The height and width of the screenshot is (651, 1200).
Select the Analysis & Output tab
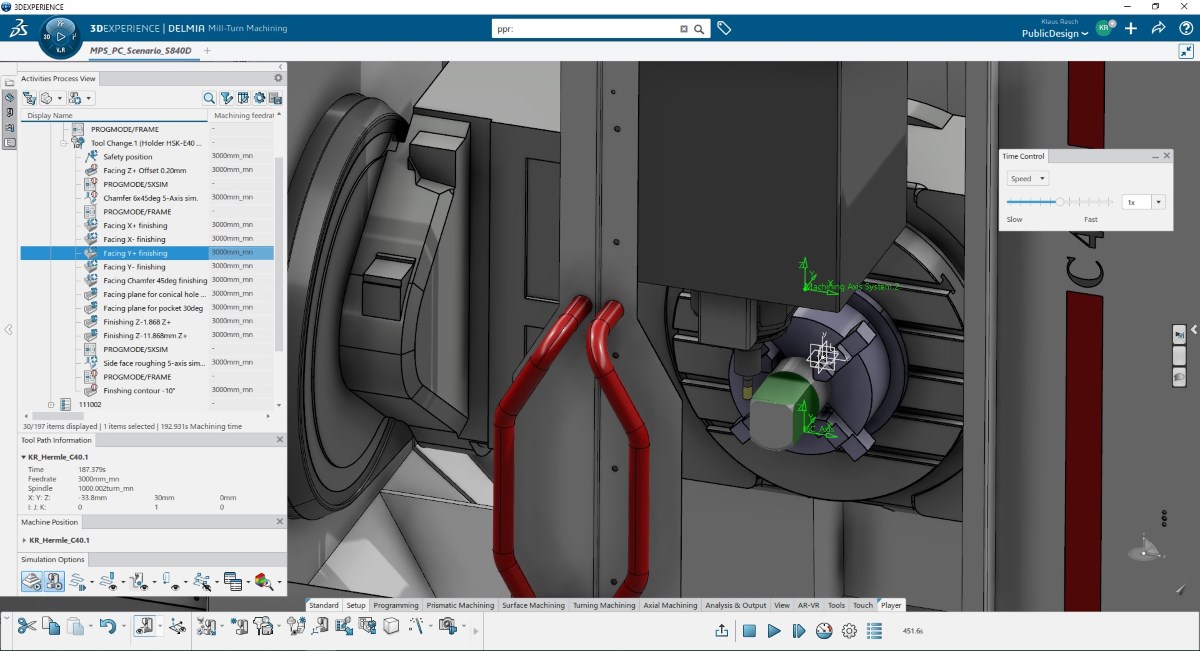(x=735, y=605)
